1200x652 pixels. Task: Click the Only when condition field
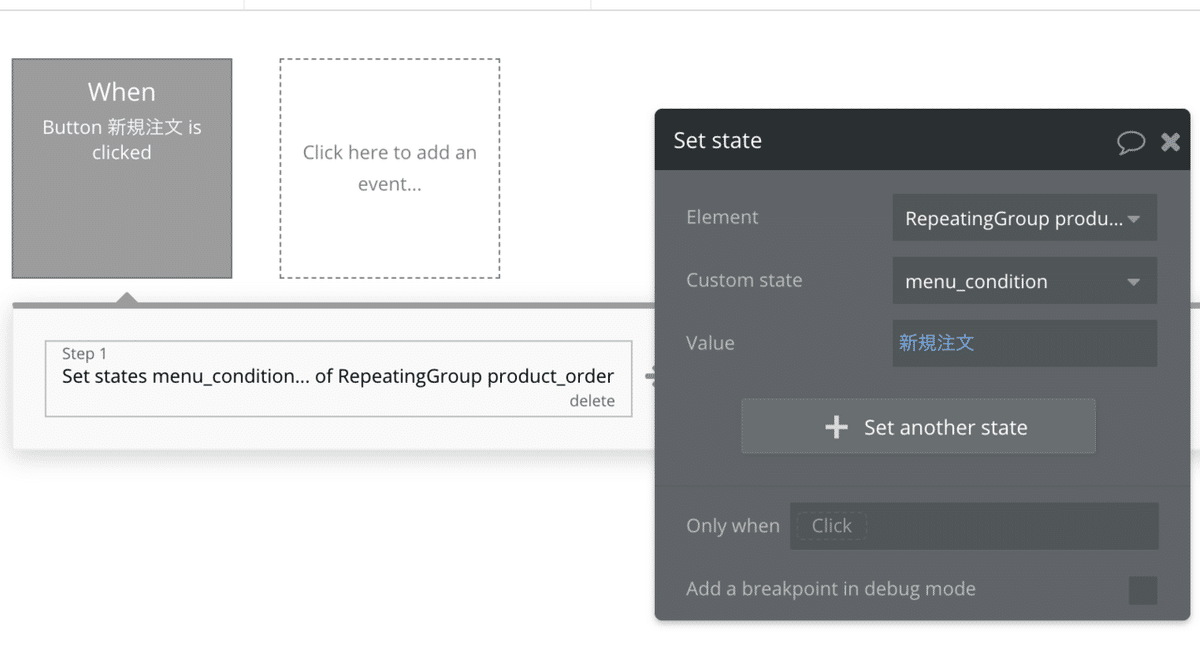click(x=973, y=526)
